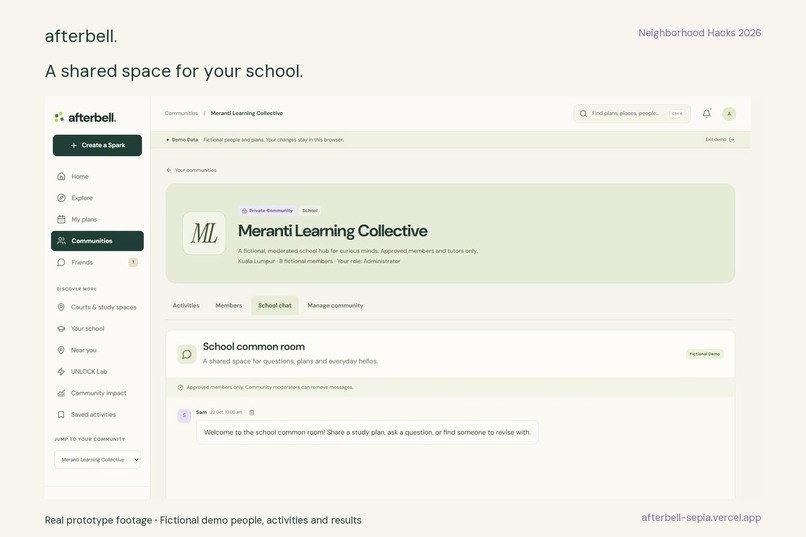Click Sam's welcome message bubble
The image size is (806, 537).
[x=367, y=432]
